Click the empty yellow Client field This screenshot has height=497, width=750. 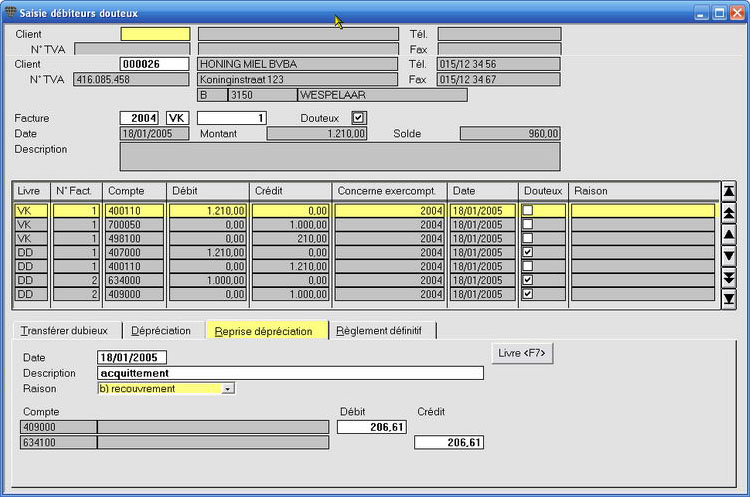click(155, 34)
